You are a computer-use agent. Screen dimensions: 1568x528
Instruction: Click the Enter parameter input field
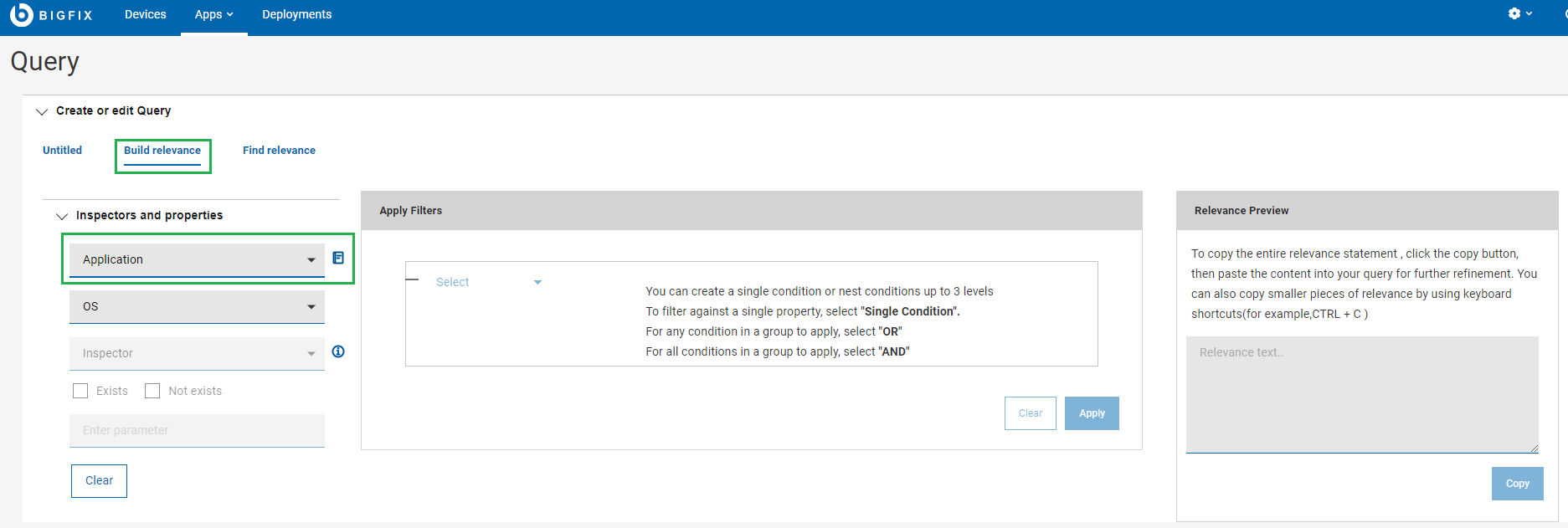(x=197, y=430)
